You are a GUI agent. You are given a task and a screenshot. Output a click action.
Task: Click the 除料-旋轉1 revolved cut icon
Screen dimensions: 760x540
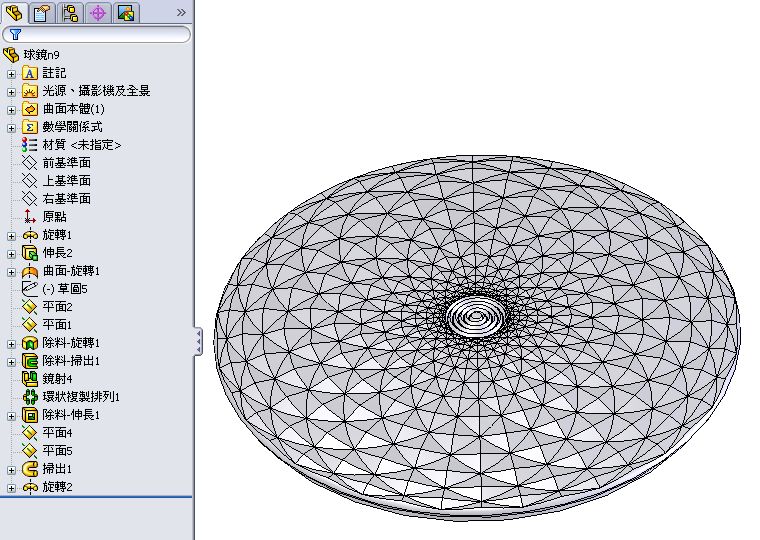[30, 343]
